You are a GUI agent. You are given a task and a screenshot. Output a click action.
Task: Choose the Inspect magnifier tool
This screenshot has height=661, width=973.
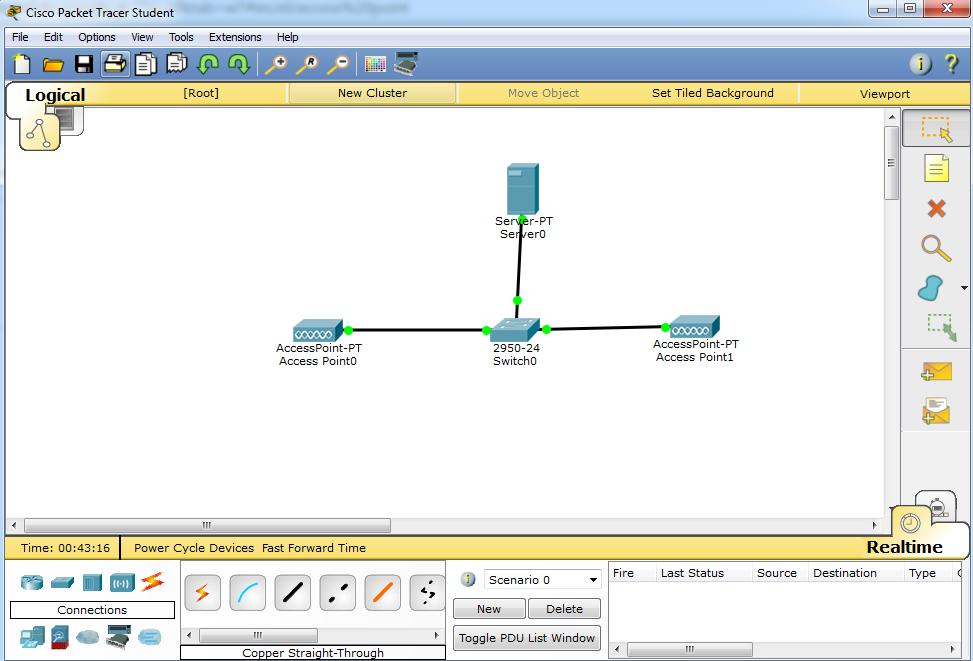point(936,248)
